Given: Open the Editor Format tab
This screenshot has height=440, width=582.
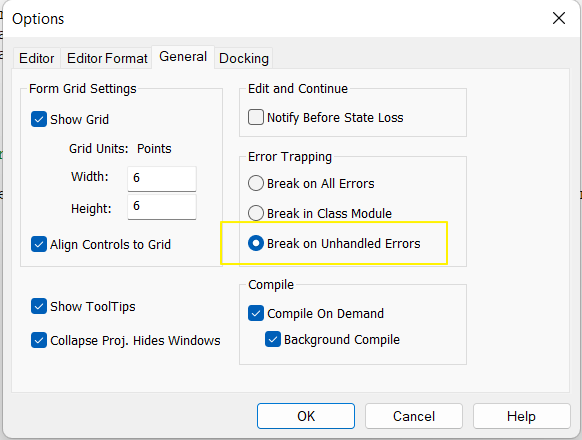Looking at the screenshot, I should (107, 58).
